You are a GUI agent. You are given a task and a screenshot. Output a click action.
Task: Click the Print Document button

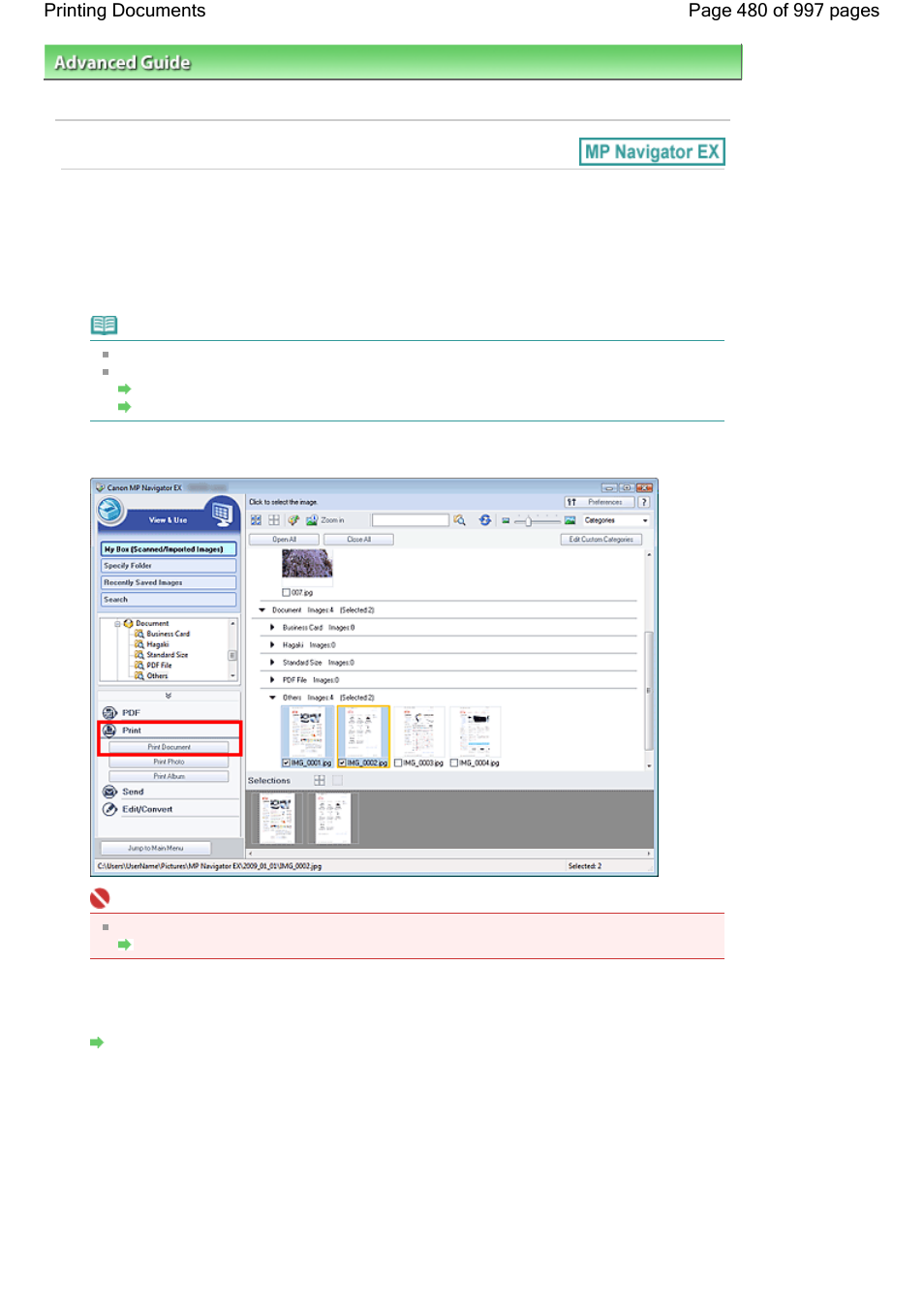pos(169,747)
